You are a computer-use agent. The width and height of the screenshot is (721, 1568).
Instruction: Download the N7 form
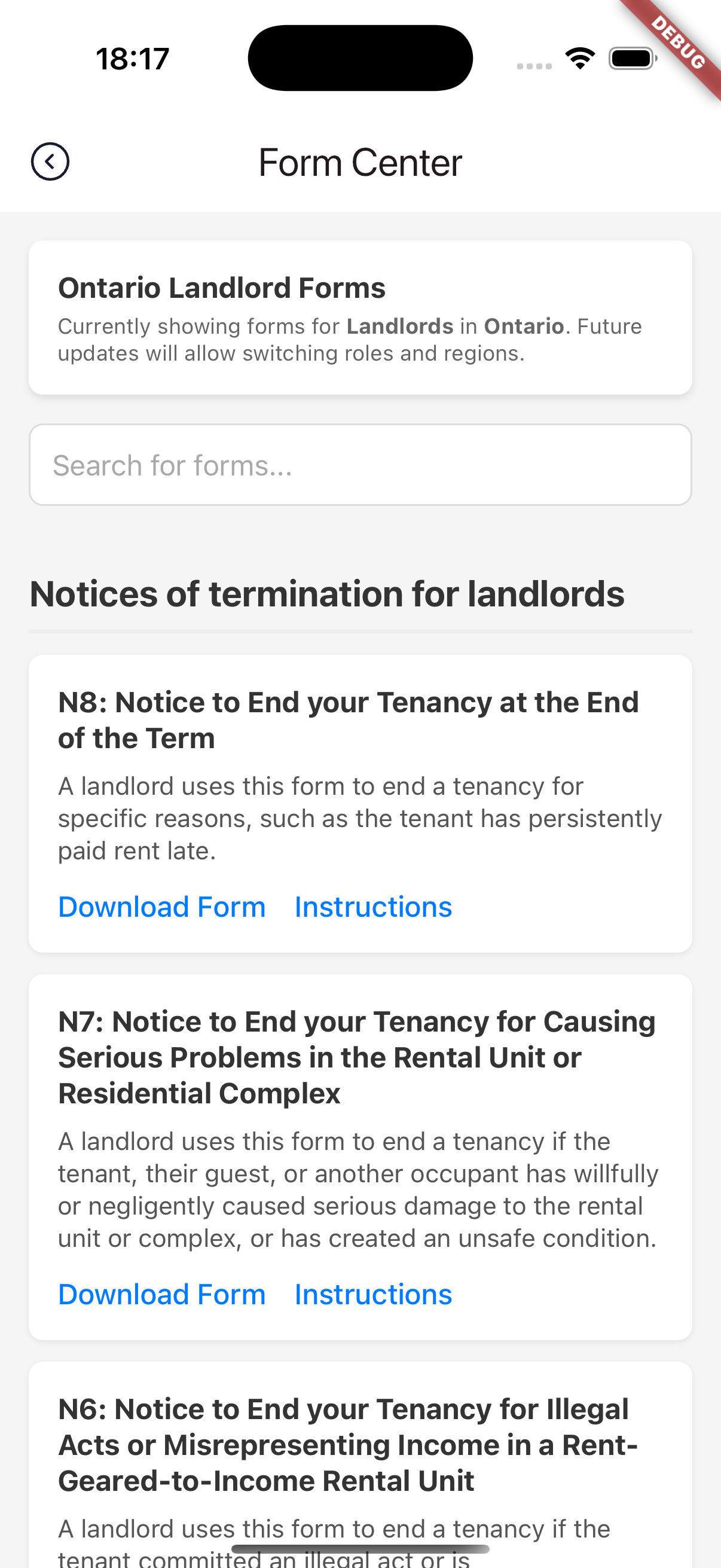(162, 1294)
